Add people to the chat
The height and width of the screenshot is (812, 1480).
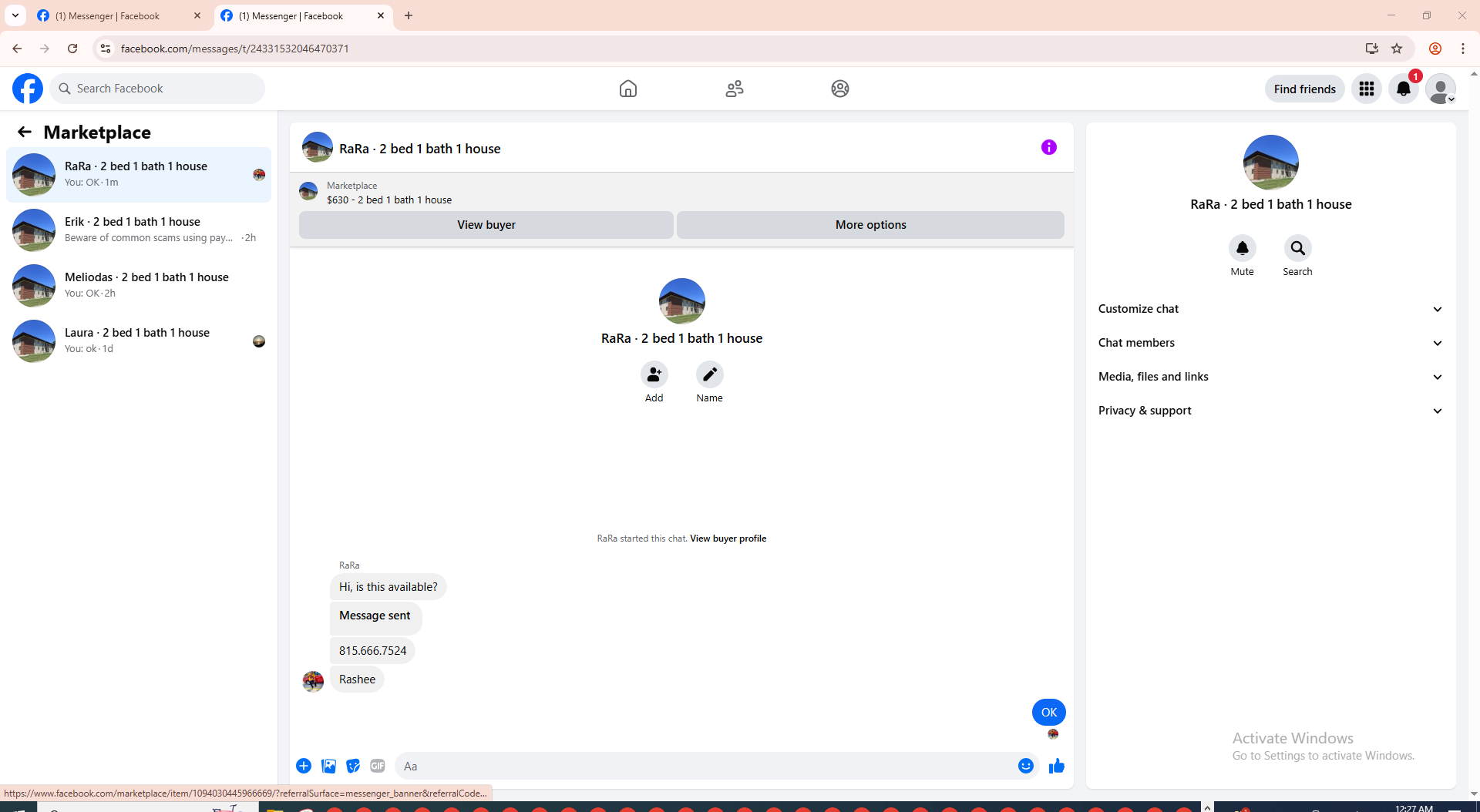tap(654, 374)
